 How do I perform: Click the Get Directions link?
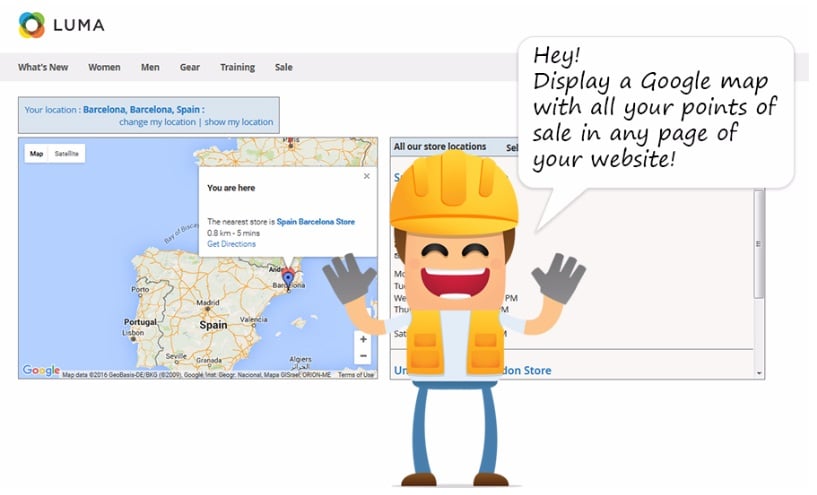(231, 244)
